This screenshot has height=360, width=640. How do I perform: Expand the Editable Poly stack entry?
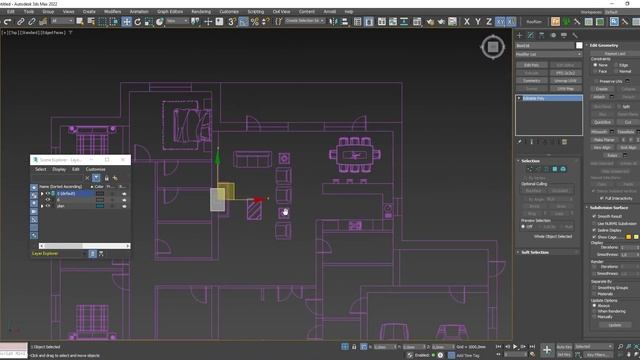point(519,98)
